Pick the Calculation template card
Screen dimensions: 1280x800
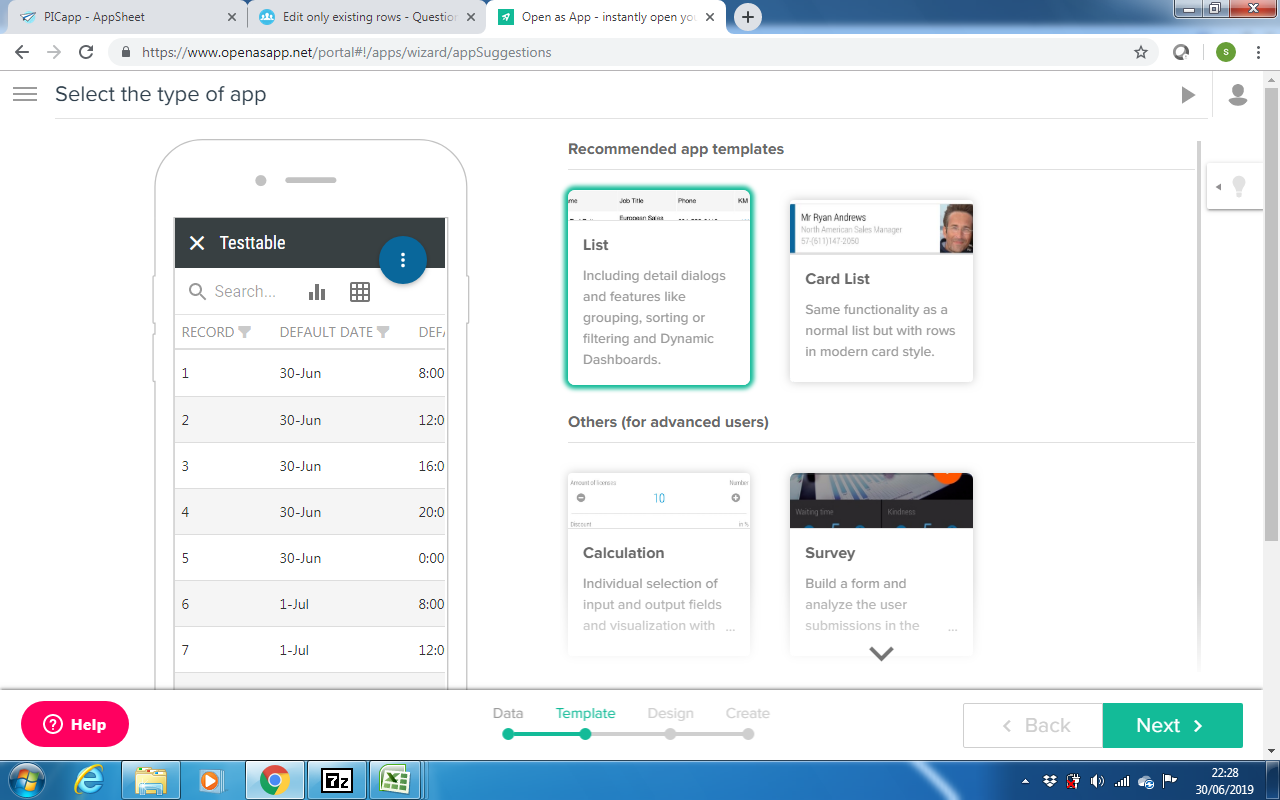[659, 564]
